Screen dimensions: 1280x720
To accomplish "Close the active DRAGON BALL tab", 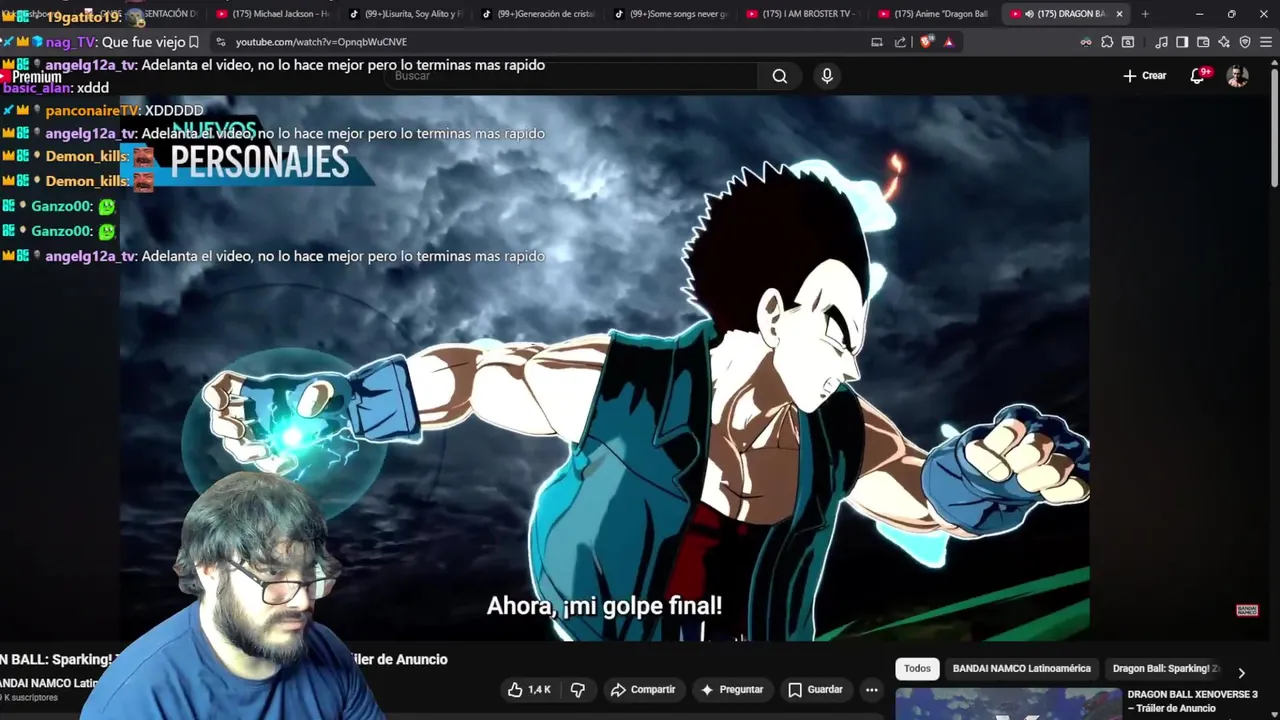I will [1119, 14].
